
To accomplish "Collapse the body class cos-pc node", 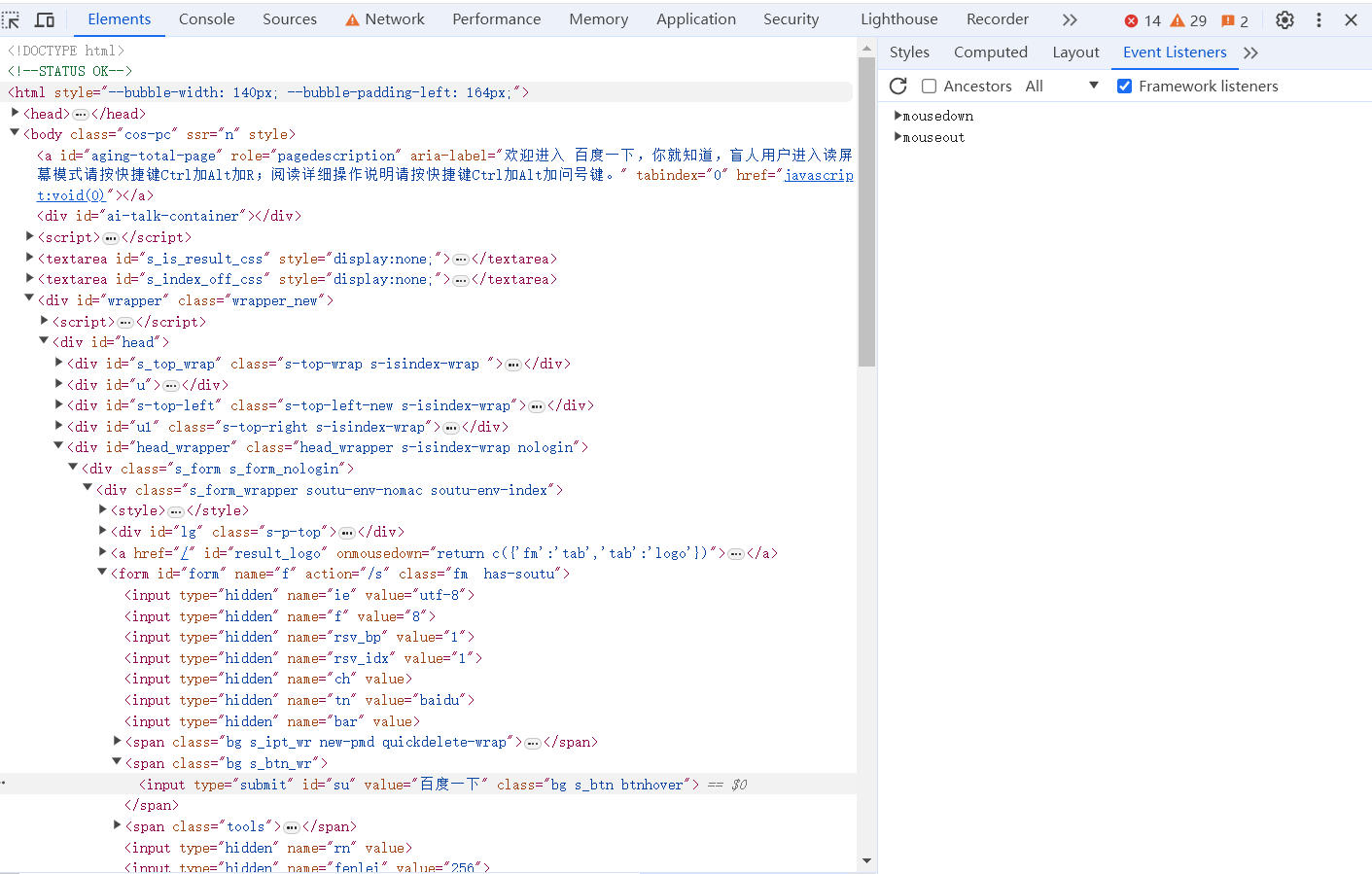I will 15,133.
